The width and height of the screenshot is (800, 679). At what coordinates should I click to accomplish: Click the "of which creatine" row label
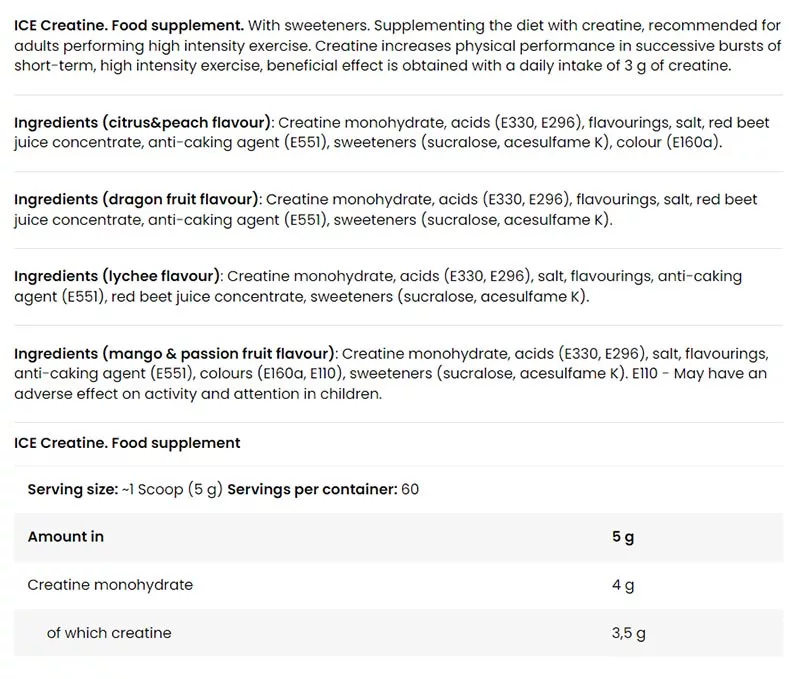pyautogui.click(x=109, y=633)
